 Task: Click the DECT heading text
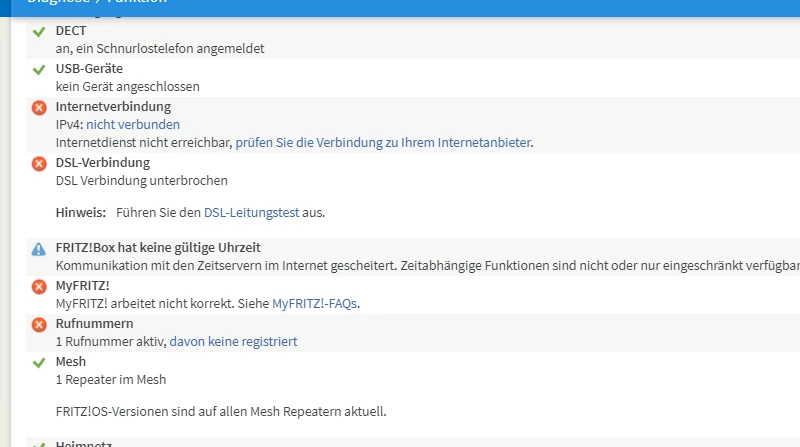(x=71, y=31)
